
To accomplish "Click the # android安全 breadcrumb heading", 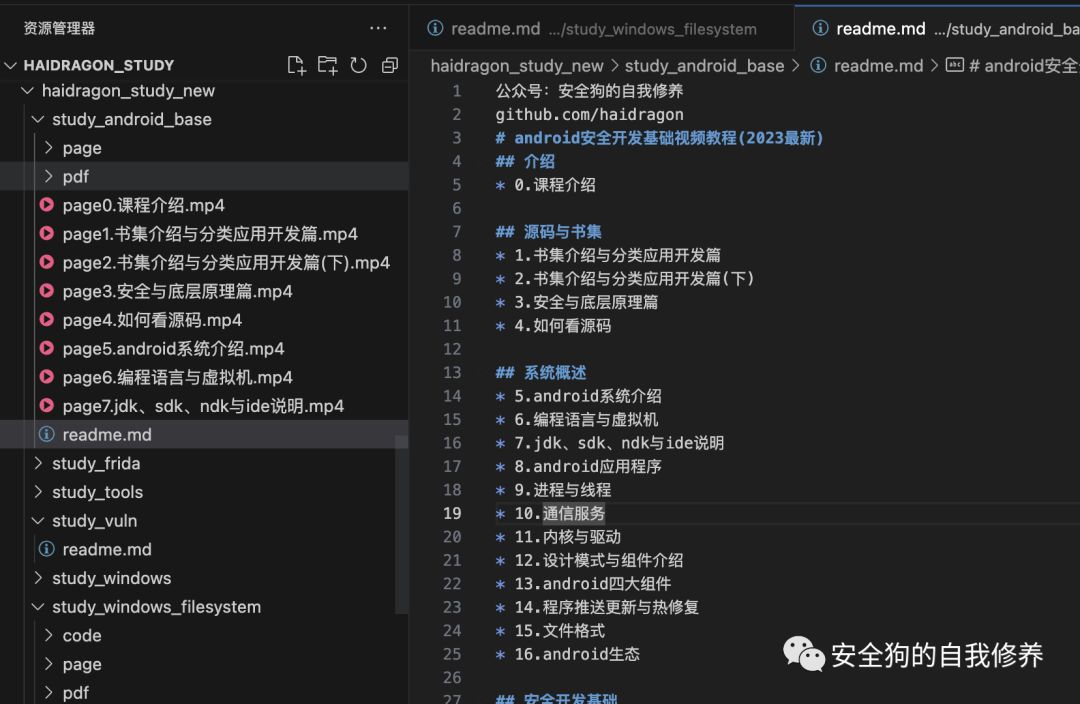I will click(1024, 65).
